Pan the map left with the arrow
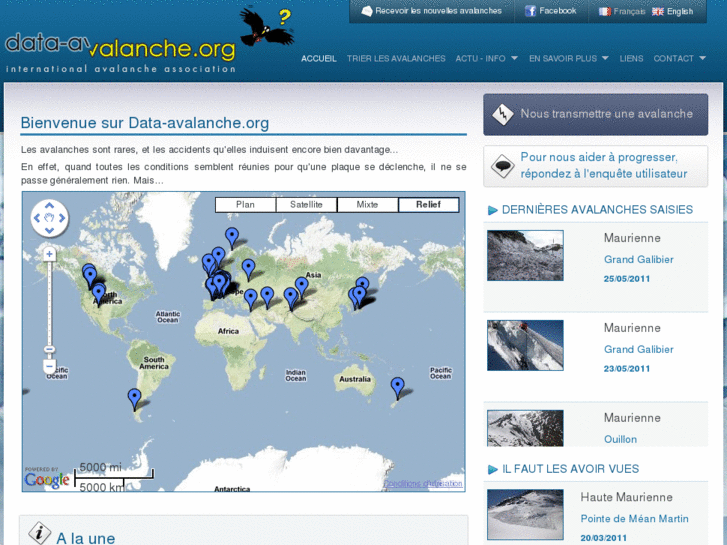The height and width of the screenshot is (545, 727). point(37,218)
